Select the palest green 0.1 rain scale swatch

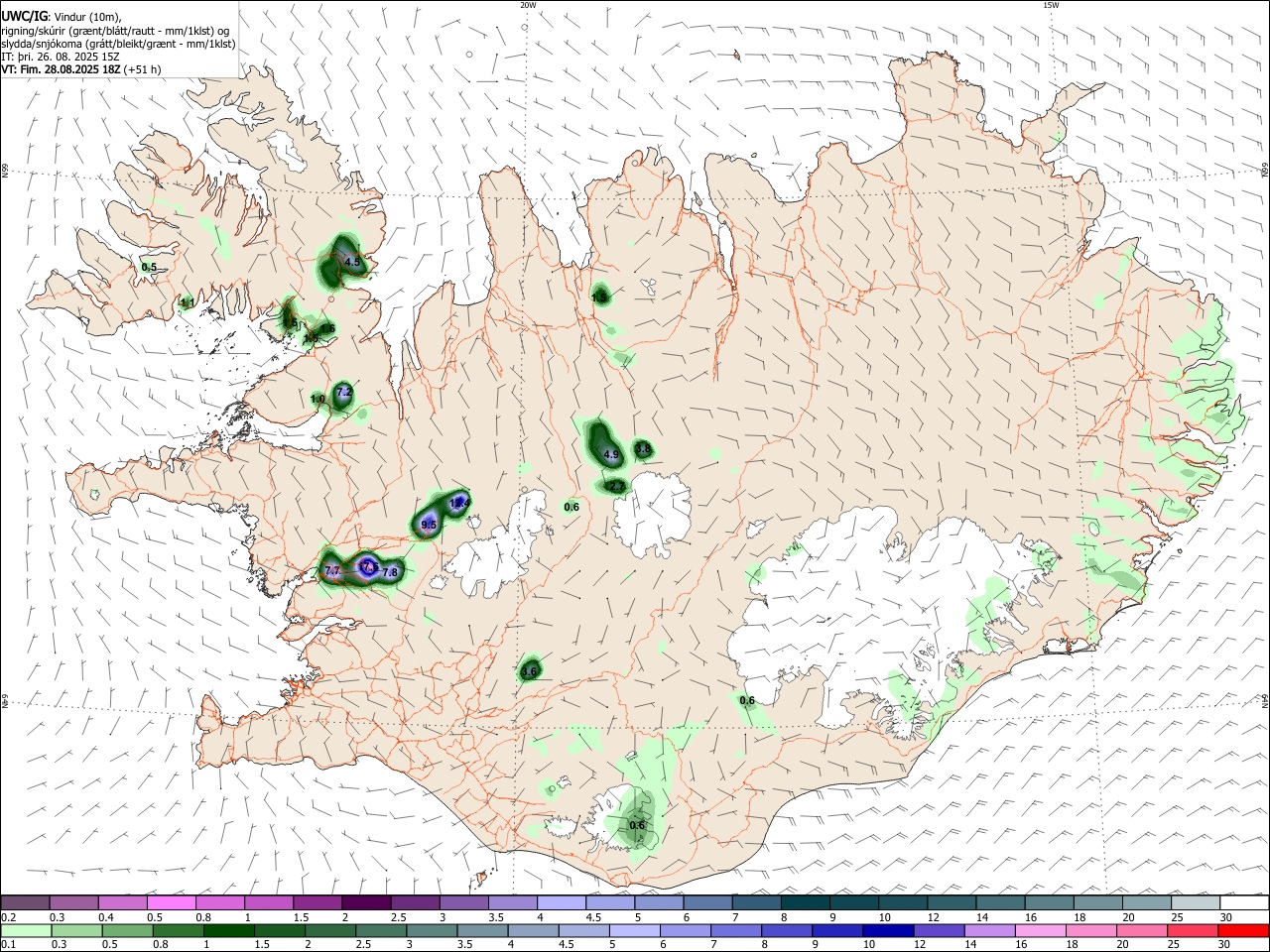coord(26,930)
